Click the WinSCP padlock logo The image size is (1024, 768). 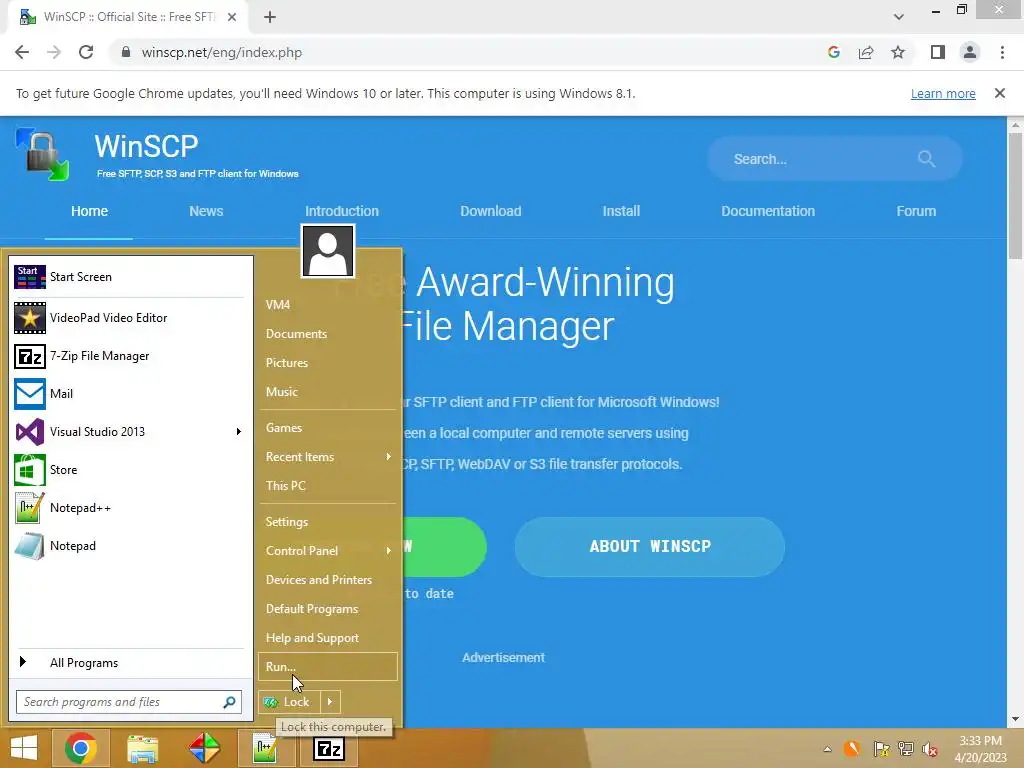(x=44, y=154)
